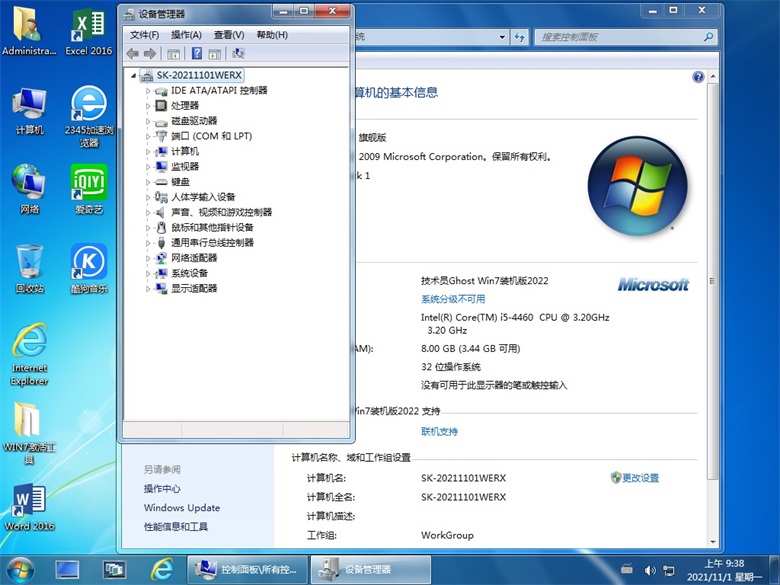This screenshot has width=780, height=585.
Task: Open the 查看(V) menu
Action: 229,35
